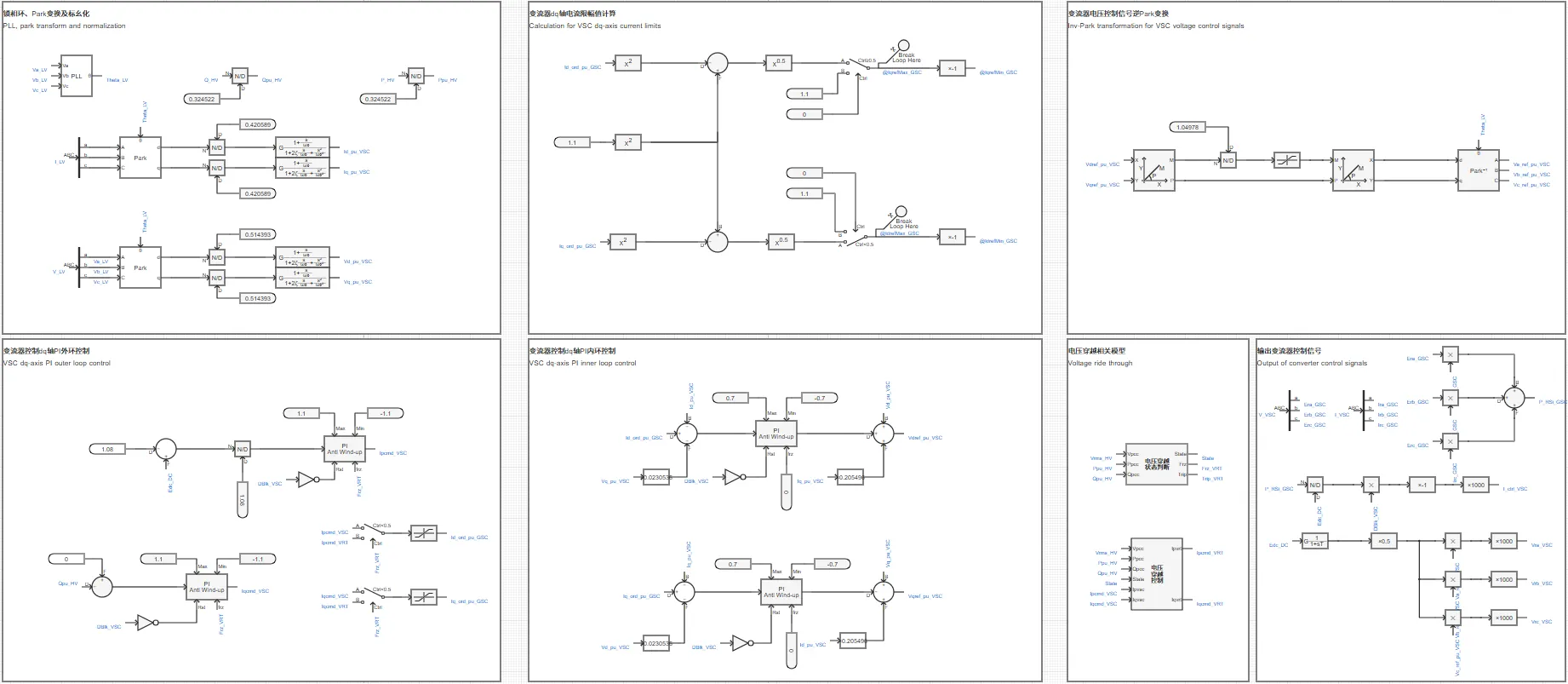1568x684 pixels.
Task: Select PI Anti Wind-up block outputting Ipcmd_VSC
Action: [x=345, y=448]
